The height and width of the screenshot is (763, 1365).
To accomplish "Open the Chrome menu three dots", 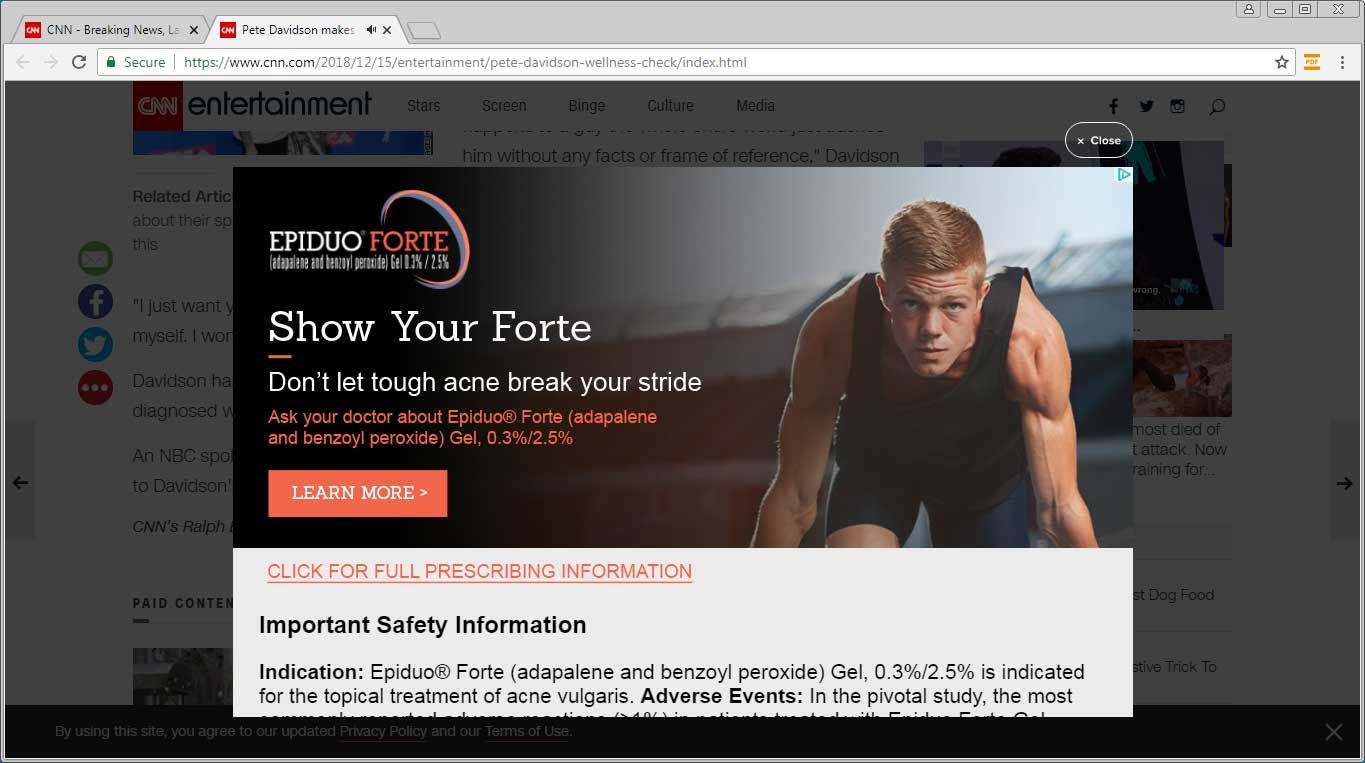I will [1342, 62].
